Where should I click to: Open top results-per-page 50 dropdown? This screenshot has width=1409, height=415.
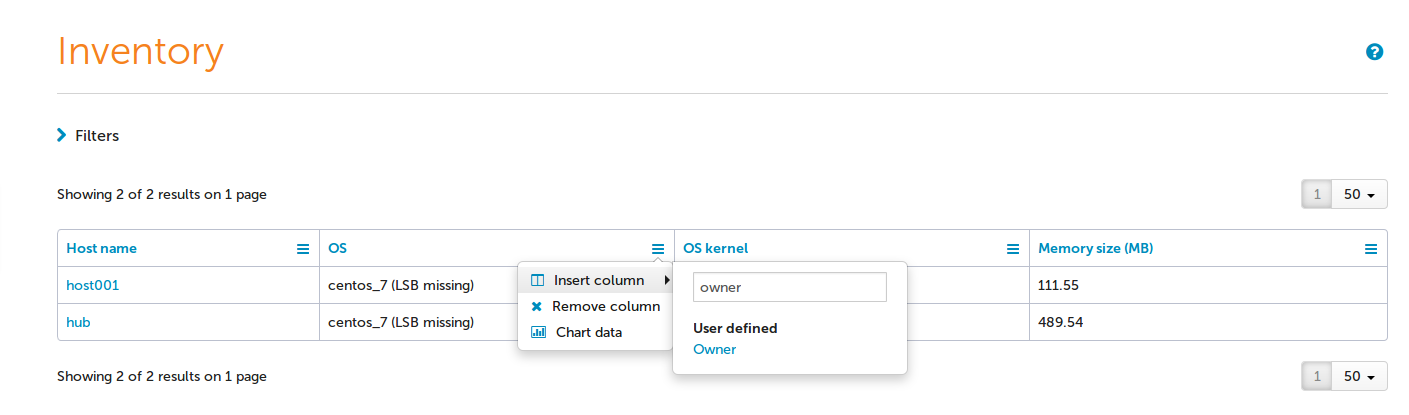point(1358,195)
